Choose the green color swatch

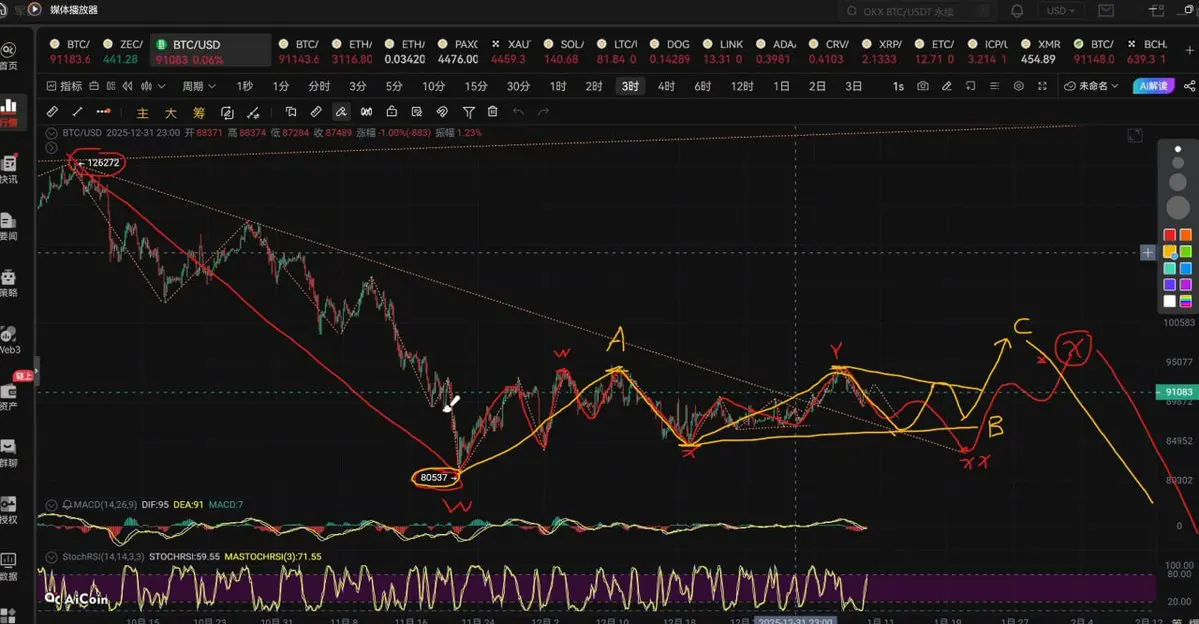click(x=1186, y=252)
